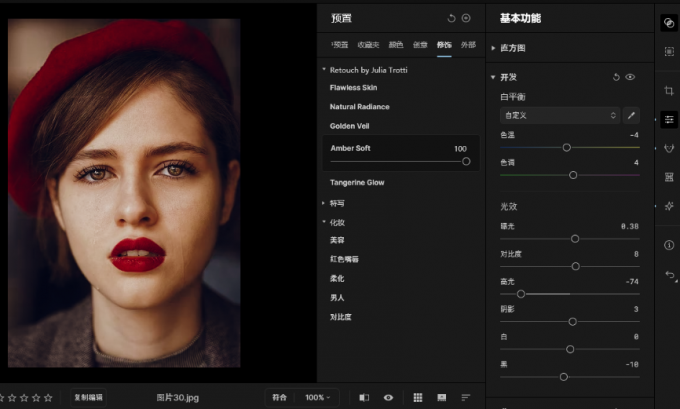Open the 100% zoom level dropdown
The width and height of the screenshot is (680, 409).
(317, 397)
